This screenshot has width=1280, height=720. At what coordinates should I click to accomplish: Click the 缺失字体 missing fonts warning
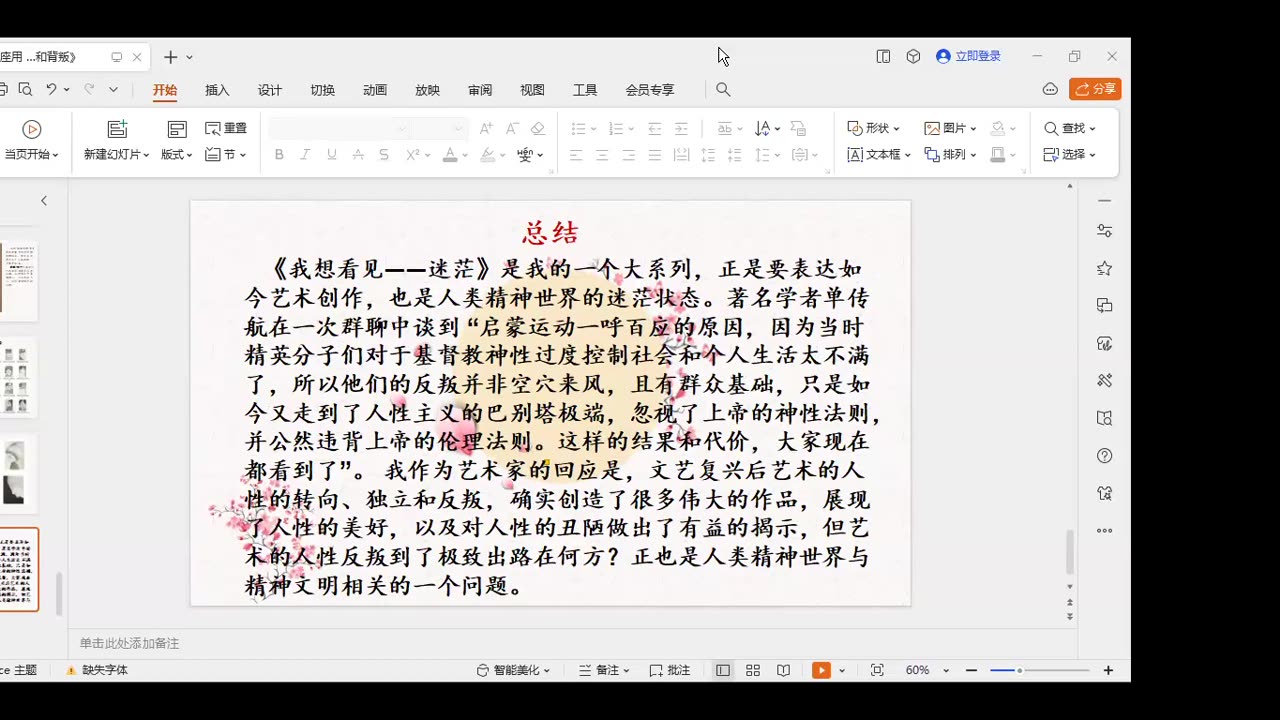coord(97,670)
